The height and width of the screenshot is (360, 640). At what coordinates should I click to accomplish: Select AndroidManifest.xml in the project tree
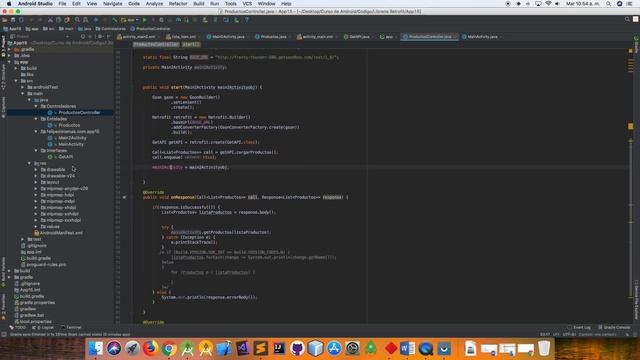click(x=61, y=233)
